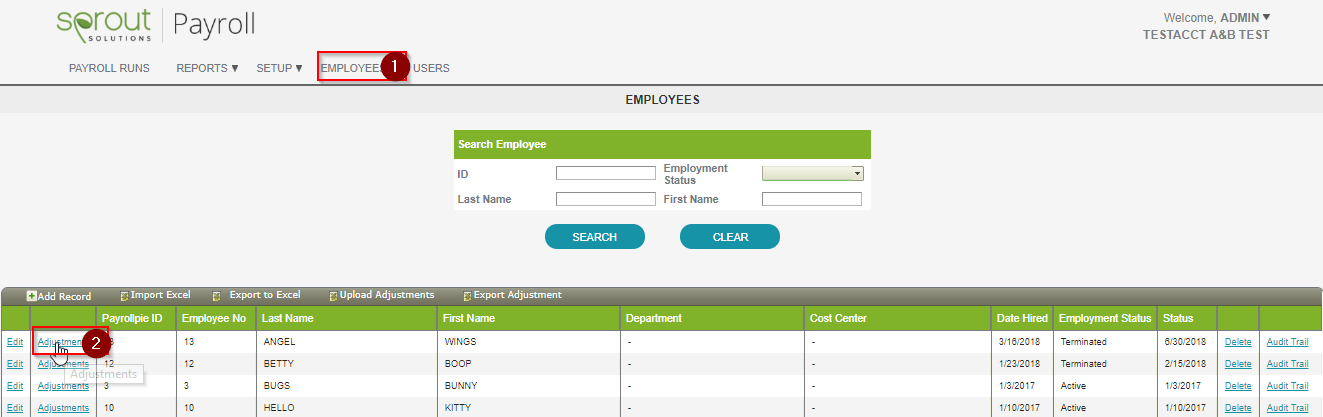
Task: Click Edit for HELLO KITTY row
Action: click(x=14, y=408)
